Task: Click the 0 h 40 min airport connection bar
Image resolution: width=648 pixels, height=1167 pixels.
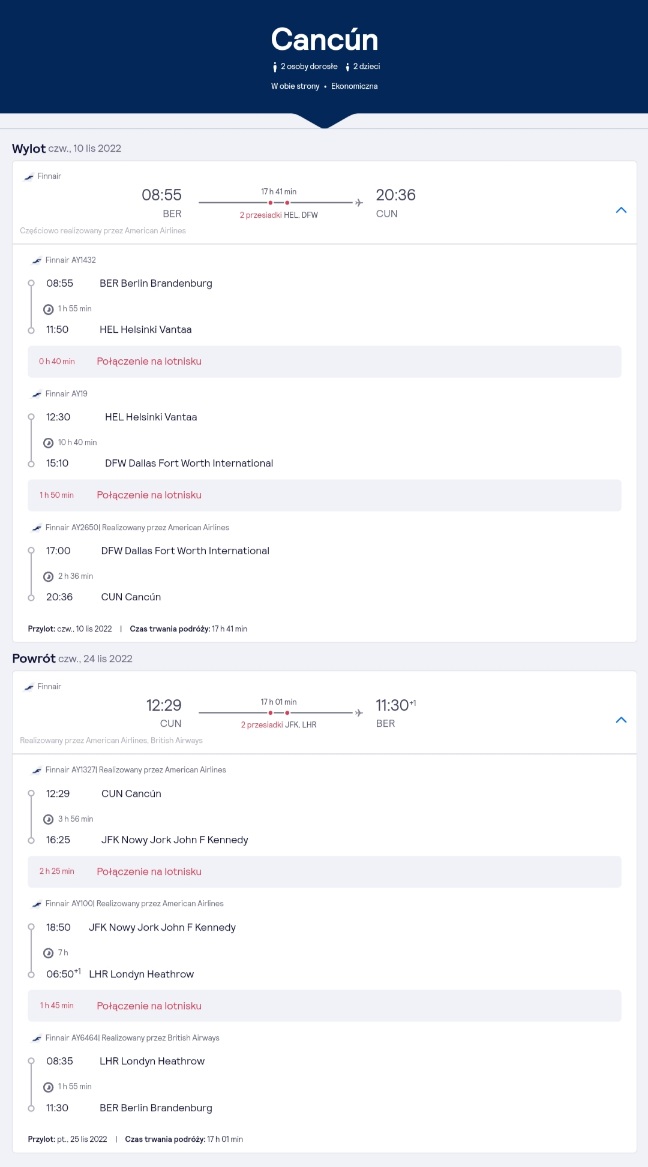Action: pyautogui.click(x=324, y=361)
